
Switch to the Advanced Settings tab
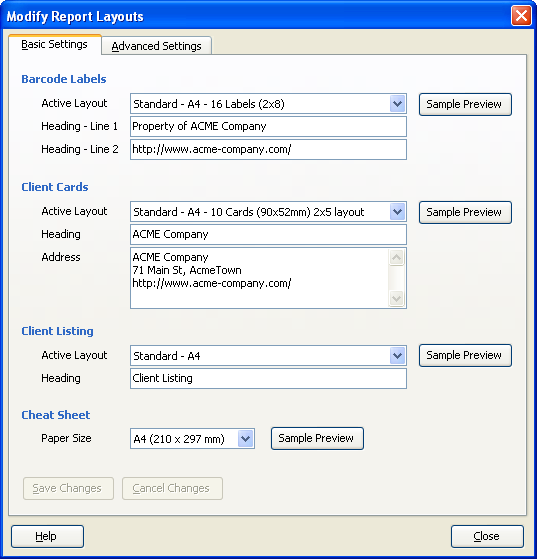coord(157,46)
